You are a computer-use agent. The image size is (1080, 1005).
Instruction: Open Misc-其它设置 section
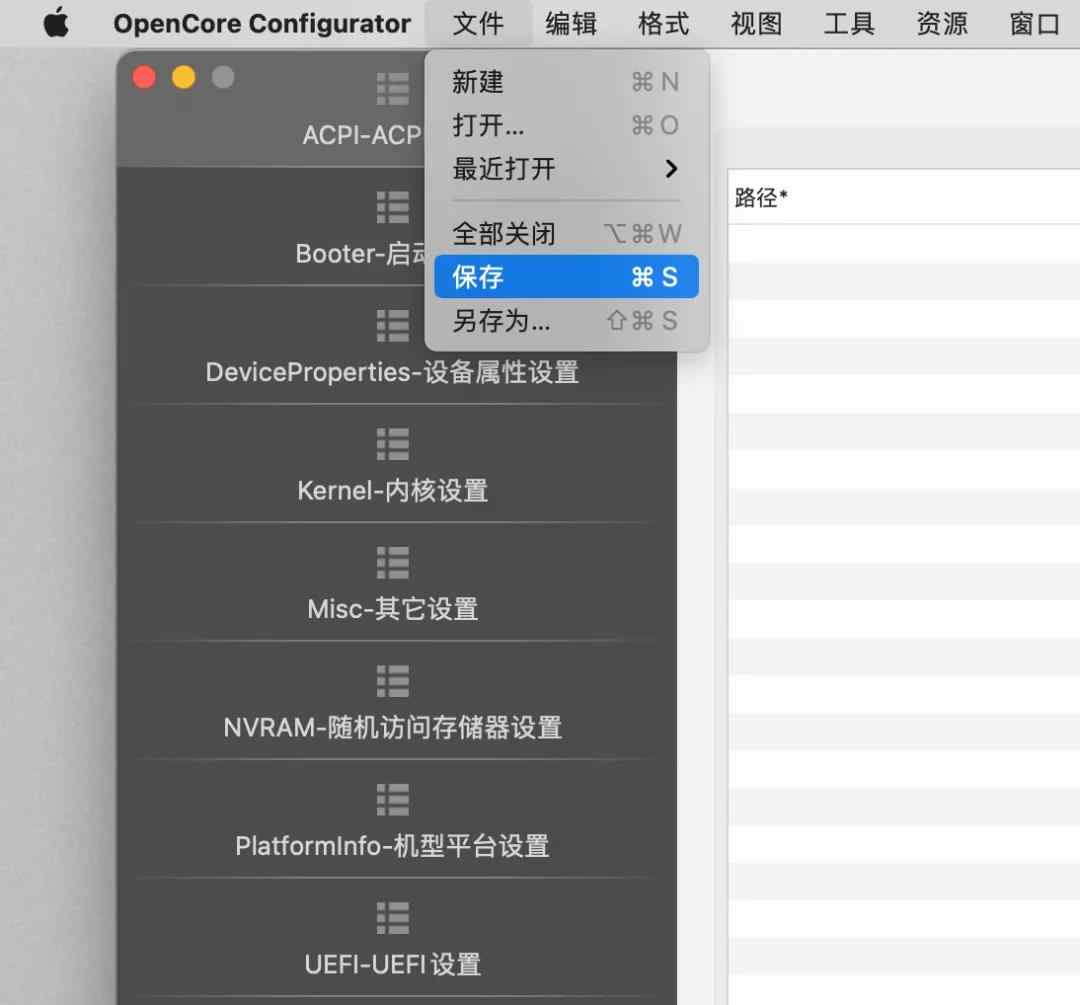(393, 610)
